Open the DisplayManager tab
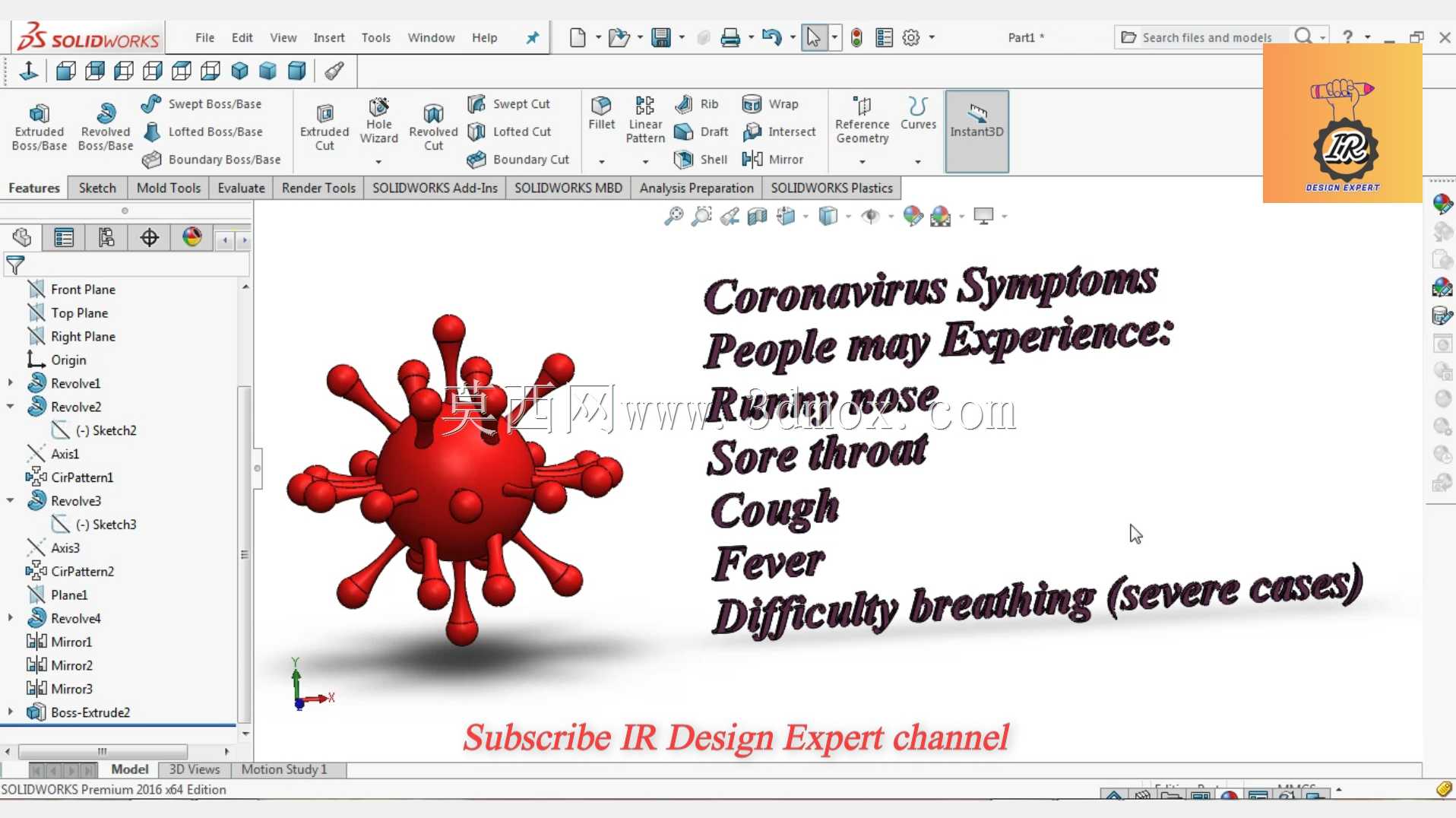The width and height of the screenshot is (1456, 818). pyautogui.click(x=191, y=238)
